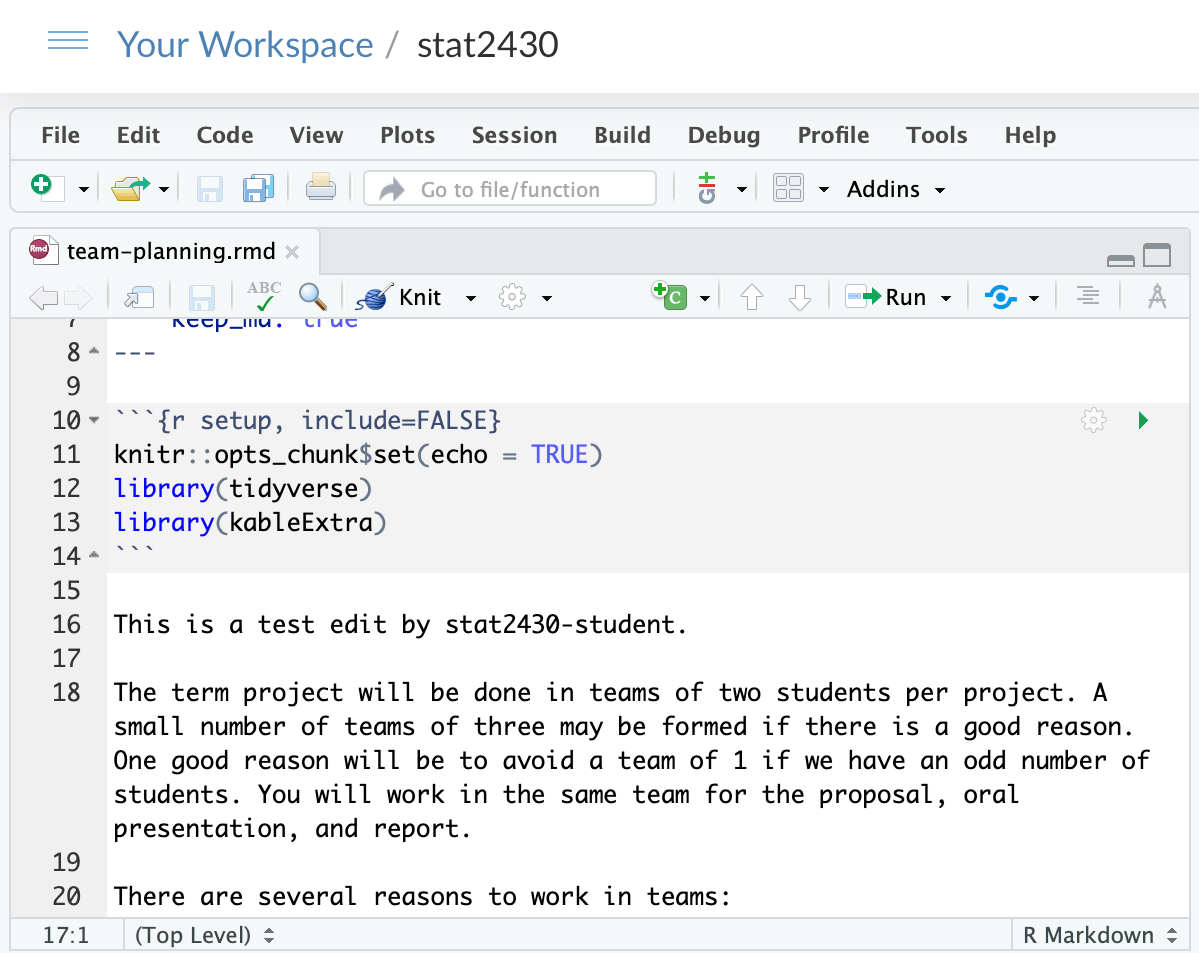
Task: Click the Run button
Action: (x=885, y=297)
